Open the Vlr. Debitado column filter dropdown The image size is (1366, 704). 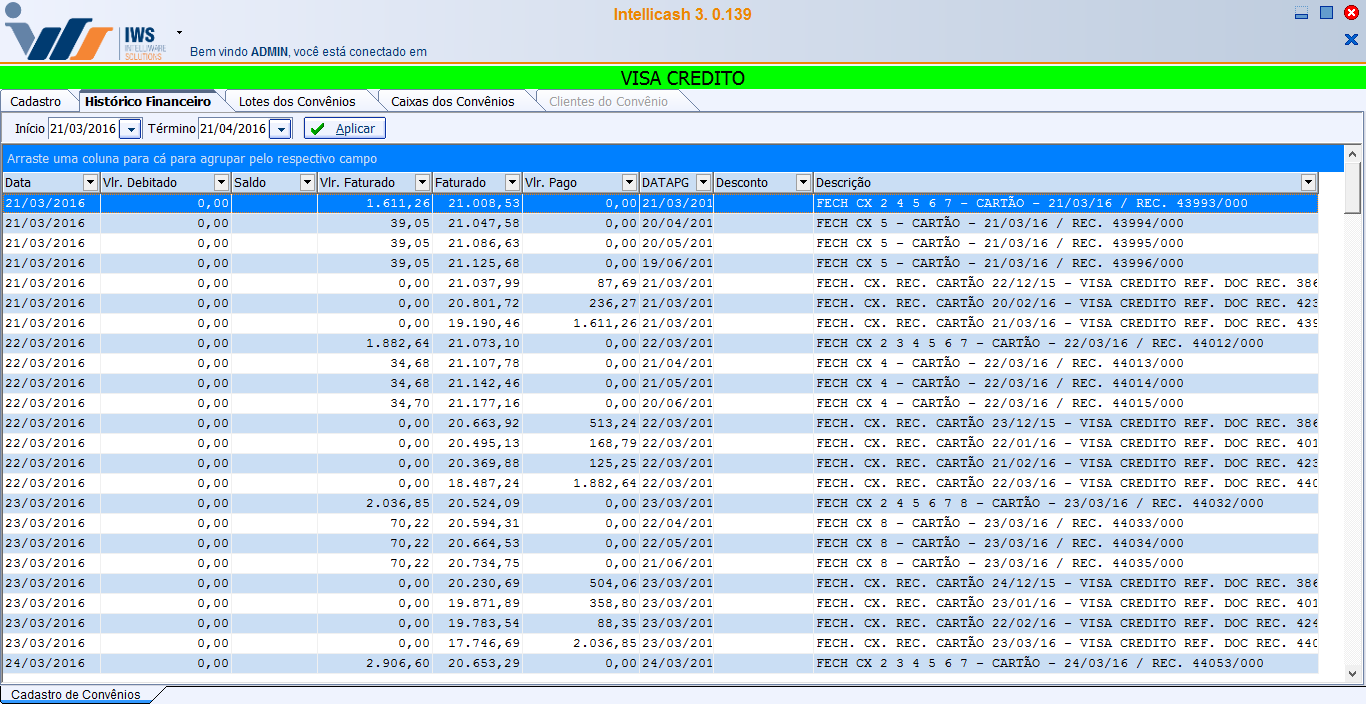(222, 182)
